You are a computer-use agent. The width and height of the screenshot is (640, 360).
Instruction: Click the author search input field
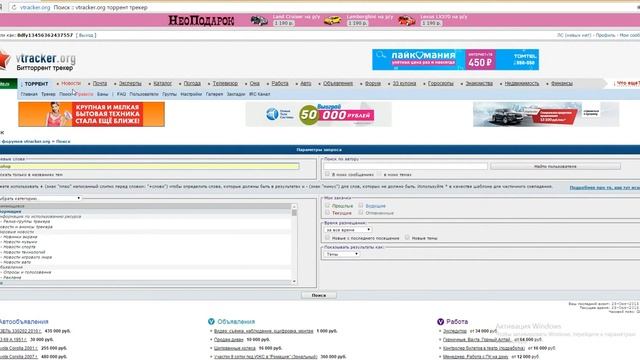pyautogui.click(x=406, y=166)
